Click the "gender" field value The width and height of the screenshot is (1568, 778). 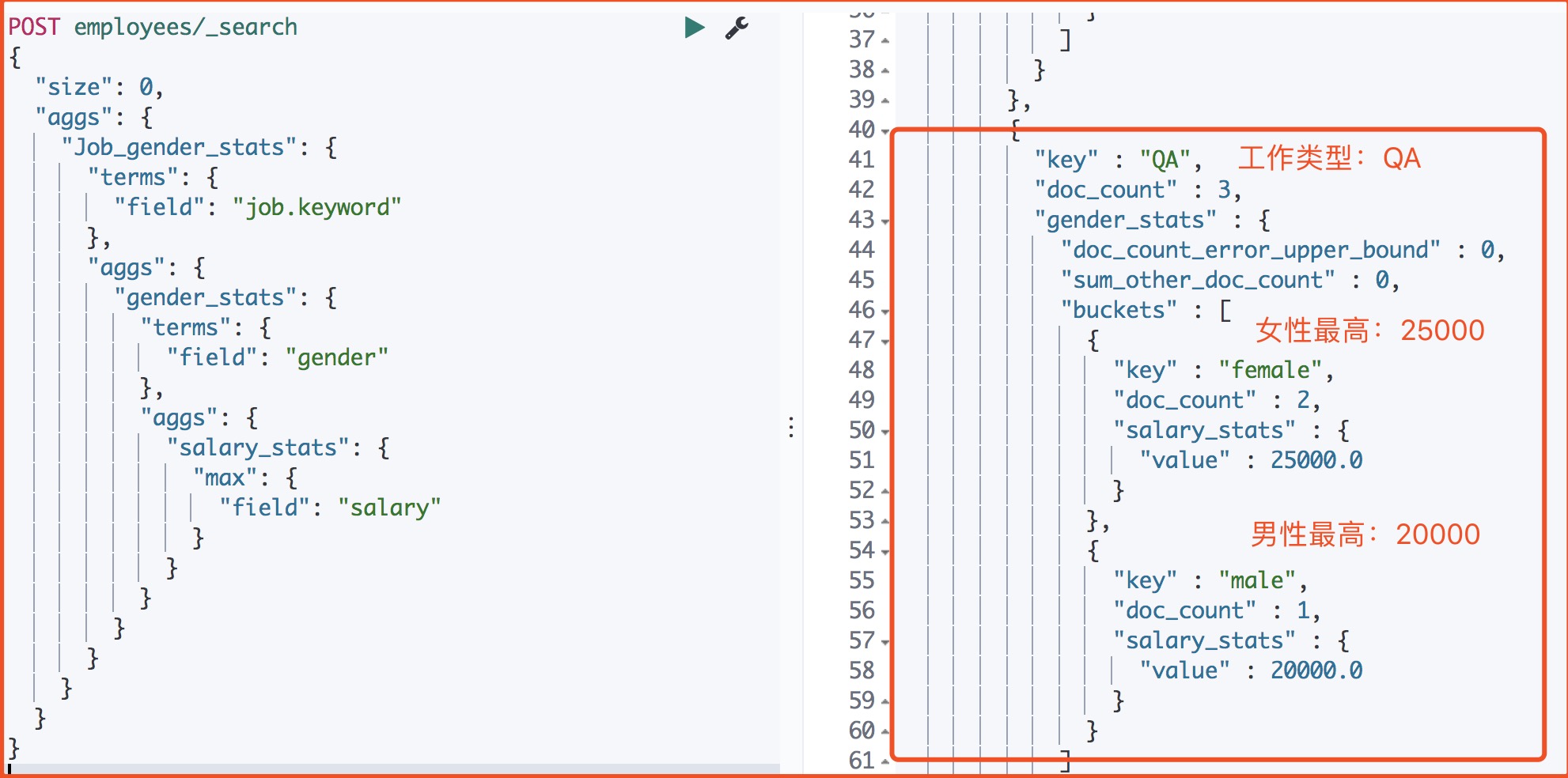[x=337, y=357]
